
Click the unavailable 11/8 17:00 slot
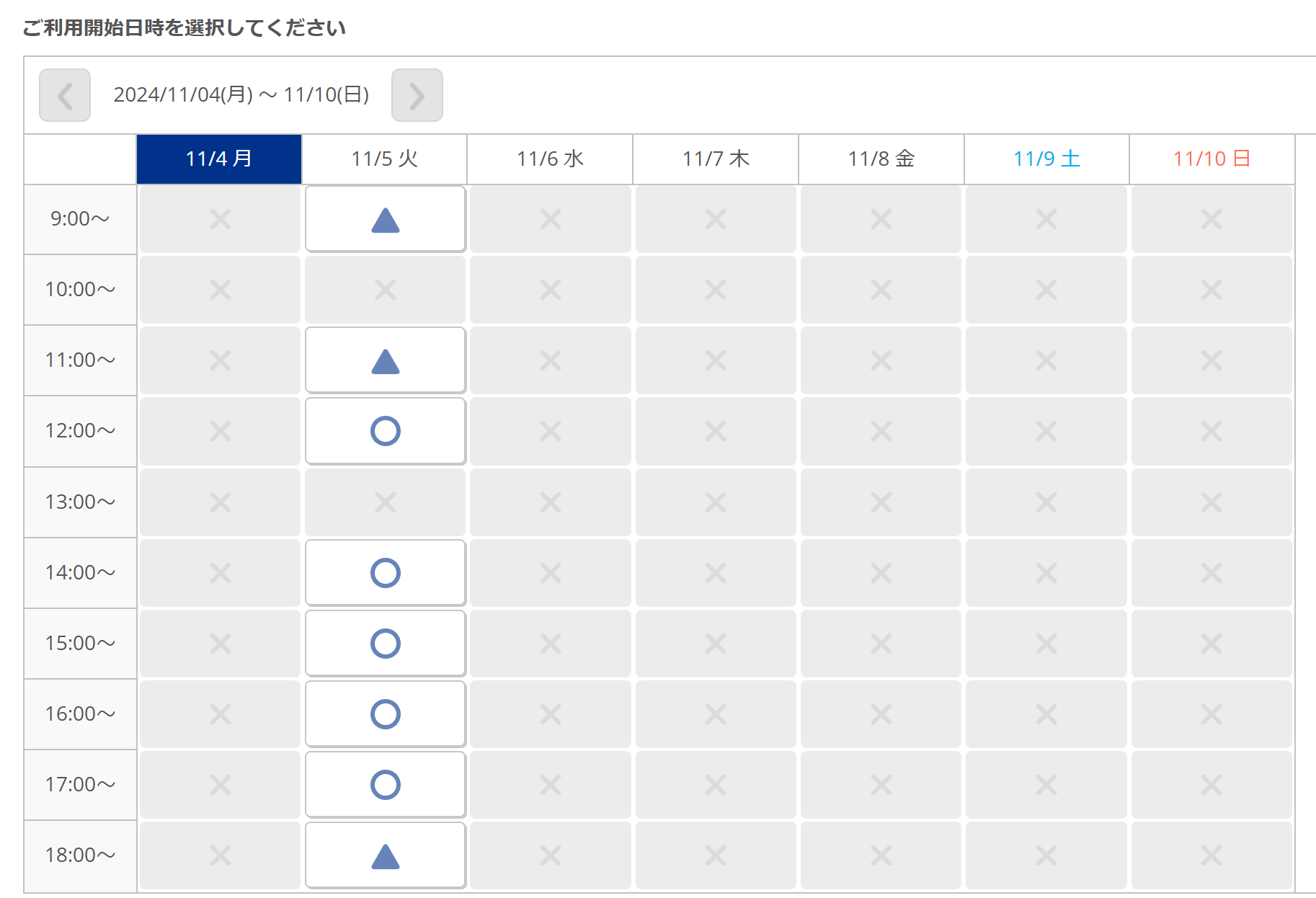pyautogui.click(x=881, y=785)
